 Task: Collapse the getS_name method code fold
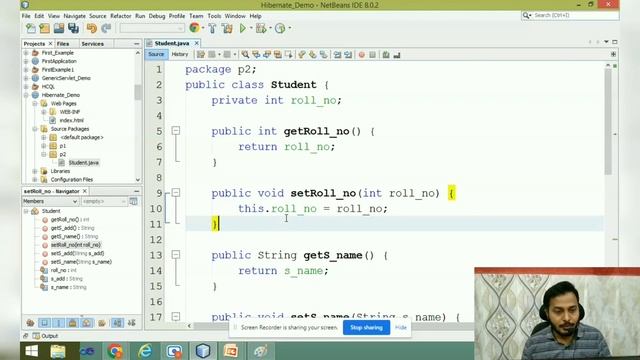[176, 255]
